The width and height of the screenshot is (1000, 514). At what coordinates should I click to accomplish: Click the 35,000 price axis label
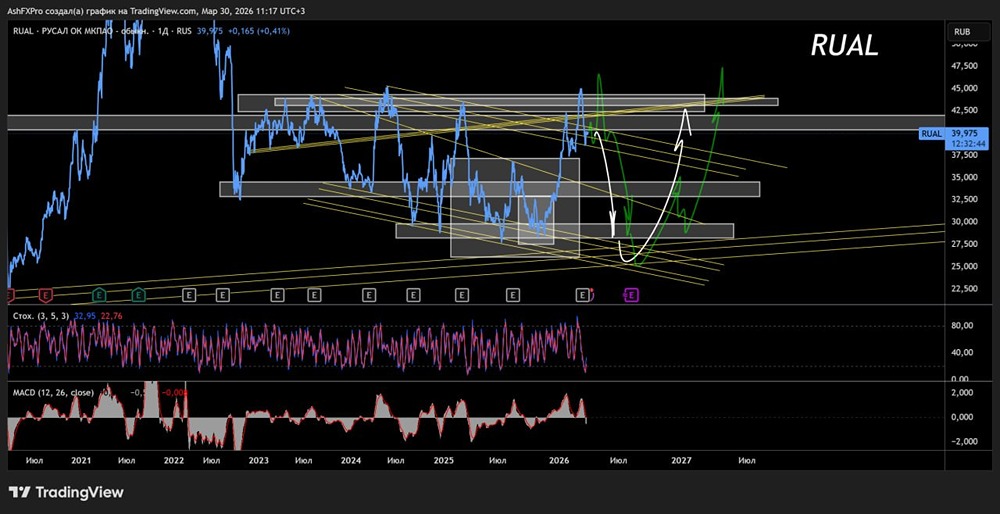coord(965,177)
